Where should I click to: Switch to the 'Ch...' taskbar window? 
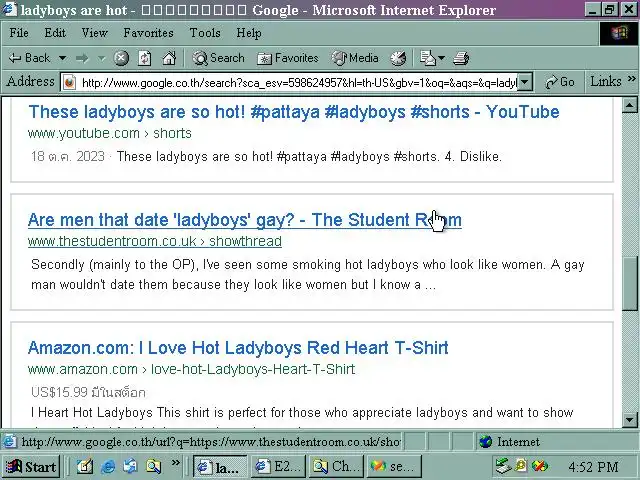336,467
